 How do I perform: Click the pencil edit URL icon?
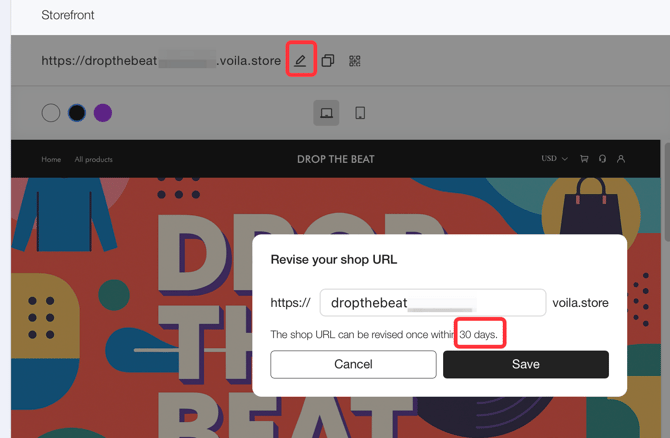click(x=300, y=60)
